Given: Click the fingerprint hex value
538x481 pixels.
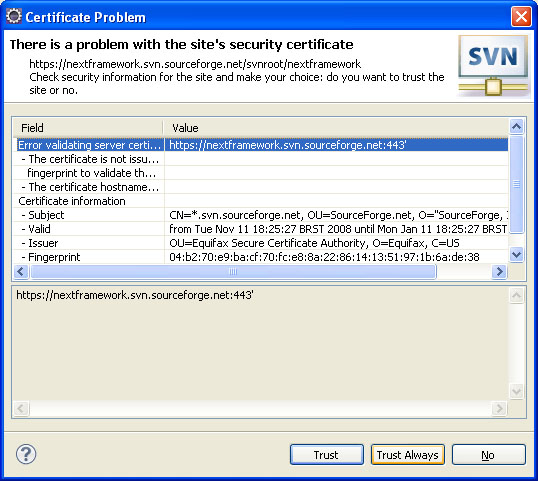Looking at the screenshot, I should point(324,257).
